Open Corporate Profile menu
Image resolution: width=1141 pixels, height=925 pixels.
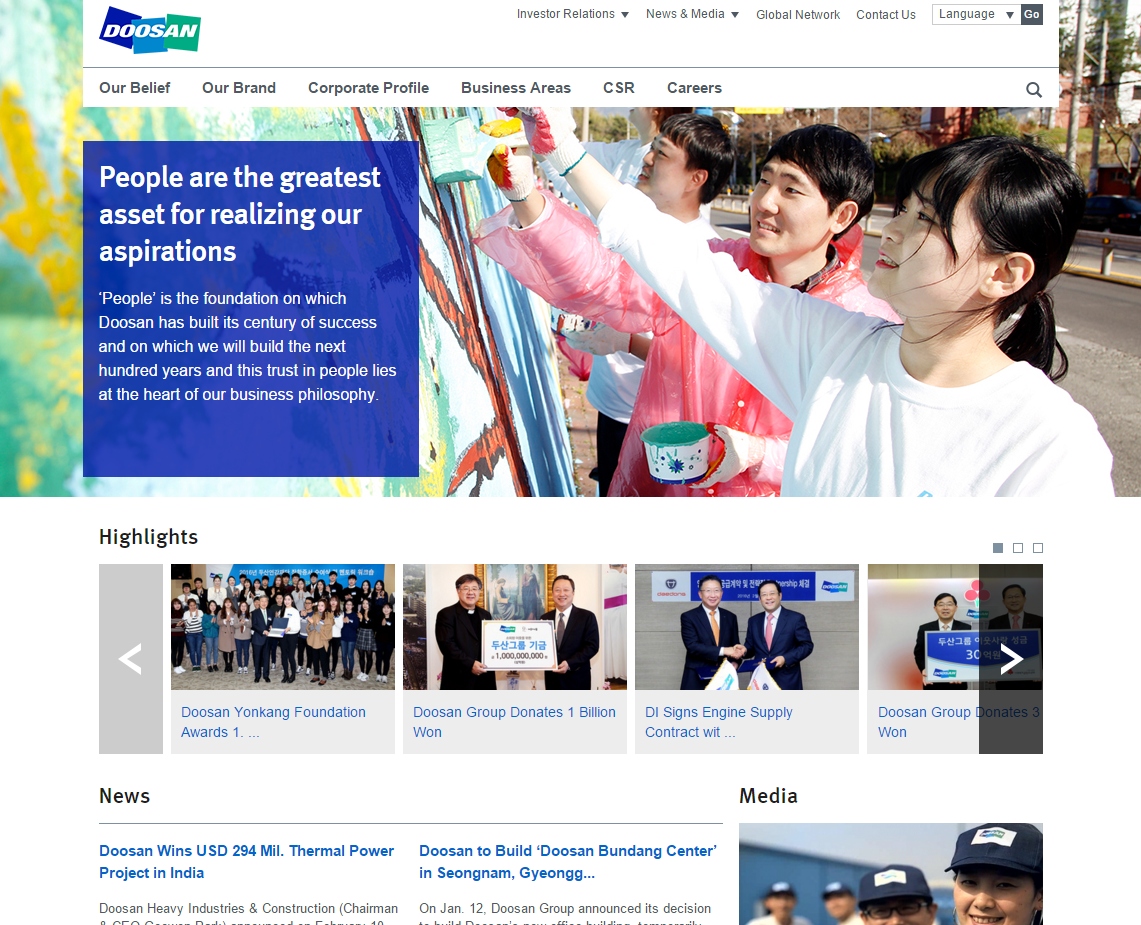[368, 88]
